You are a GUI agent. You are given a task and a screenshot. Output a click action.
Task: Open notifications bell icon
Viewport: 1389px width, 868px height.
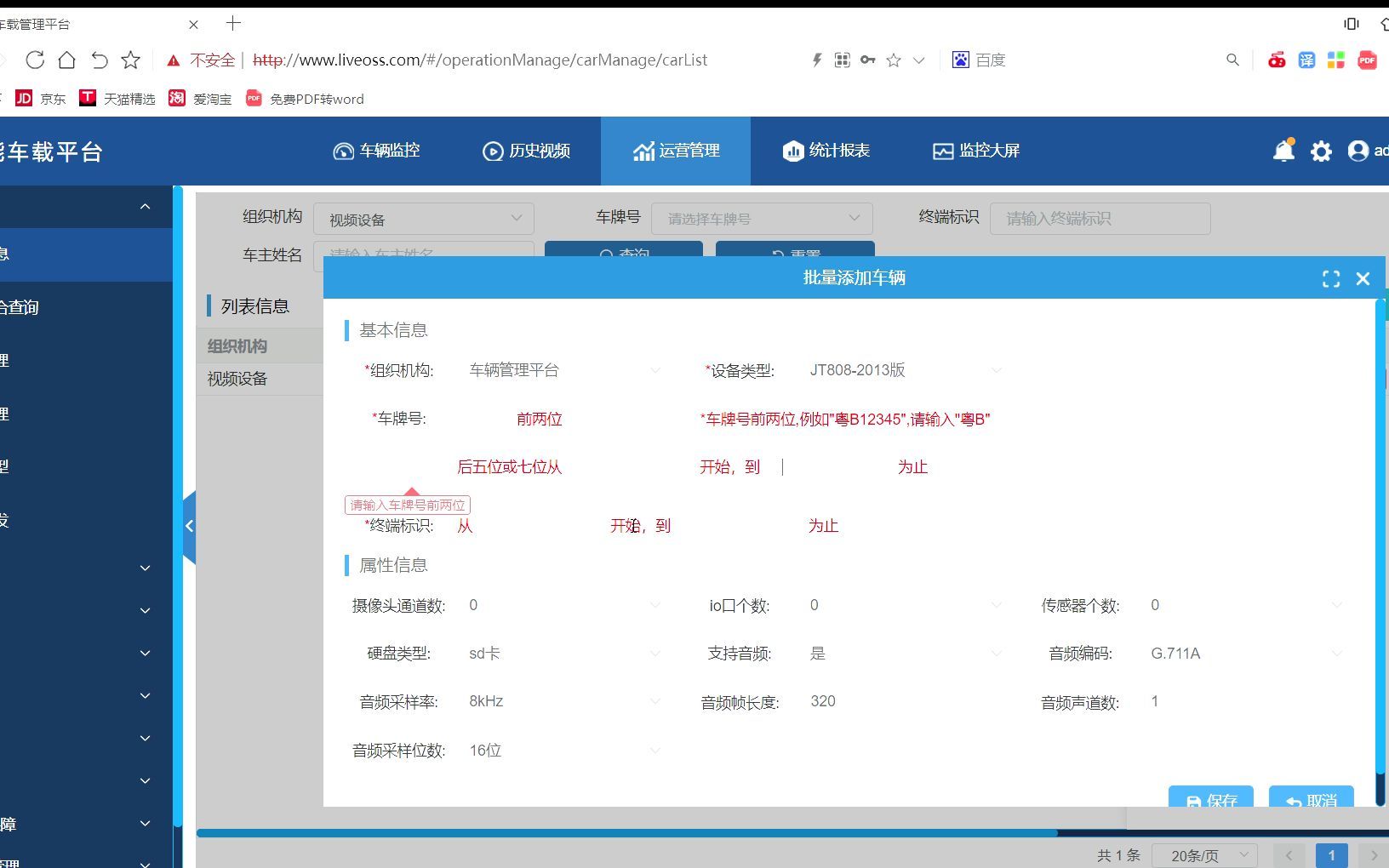(1283, 151)
